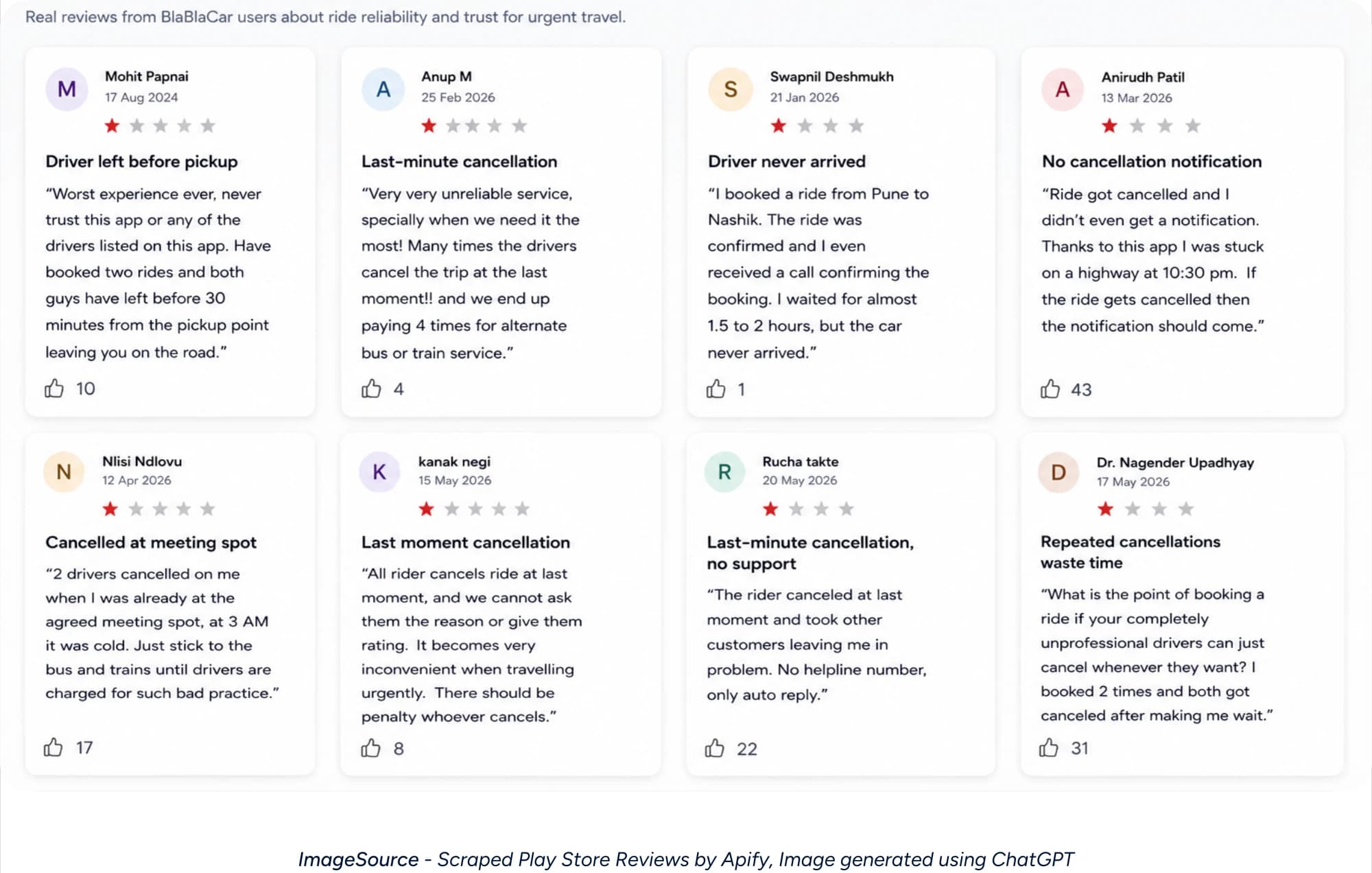This screenshot has width=1372, height=873.
Task: Open the reviewer name kanak negi
Action: tap(454, 461)
